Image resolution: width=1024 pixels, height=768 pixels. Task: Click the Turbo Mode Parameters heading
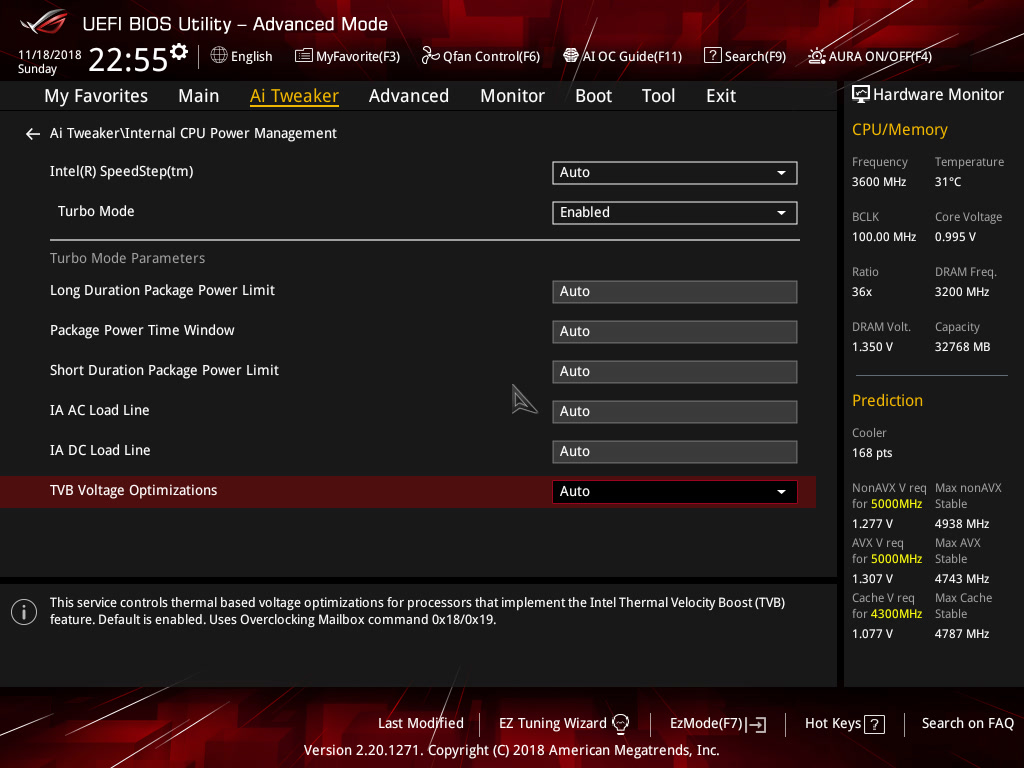[127, 258]
